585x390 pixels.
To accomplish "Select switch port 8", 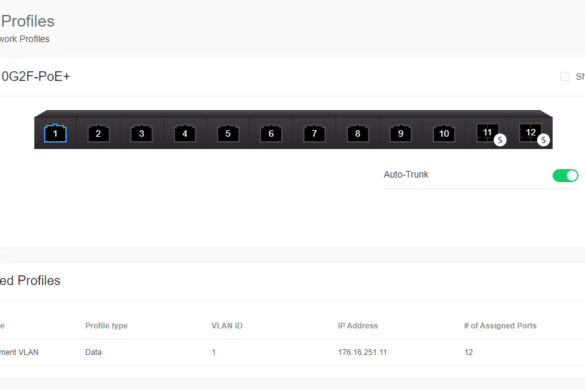I will [357, 133].
